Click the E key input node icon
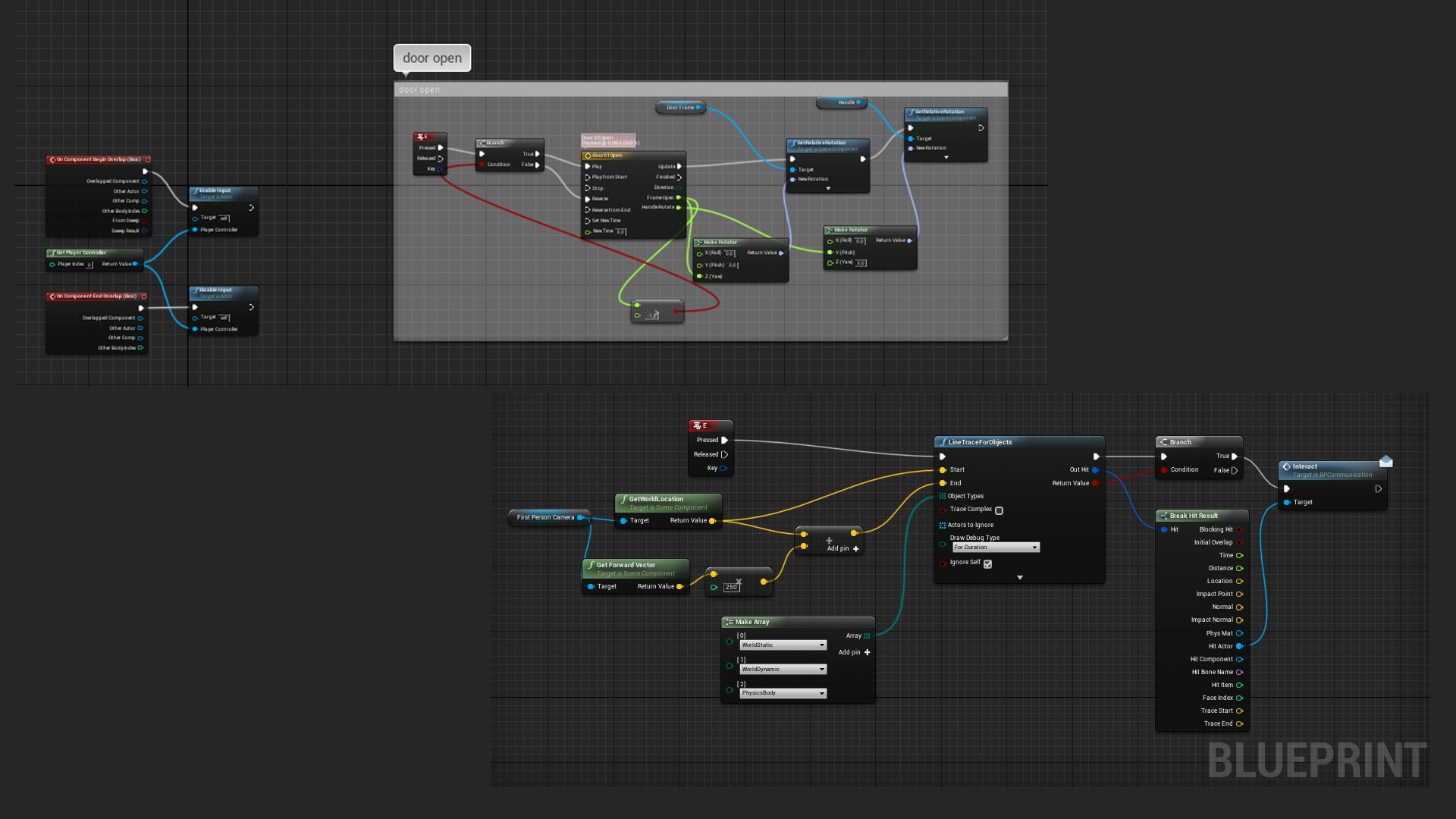 [697, 425]
